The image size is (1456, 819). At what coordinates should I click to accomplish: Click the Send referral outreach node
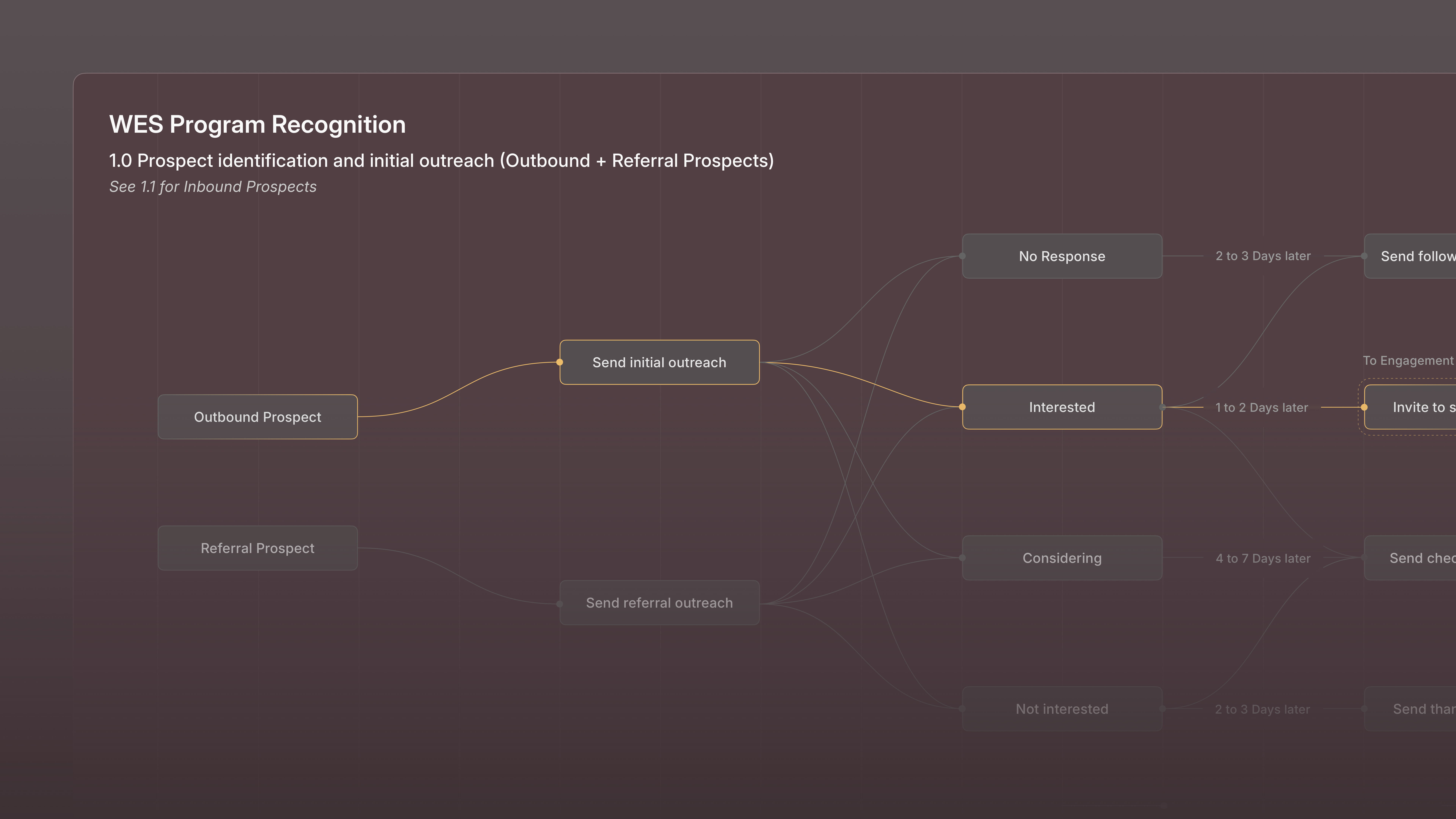660,602
